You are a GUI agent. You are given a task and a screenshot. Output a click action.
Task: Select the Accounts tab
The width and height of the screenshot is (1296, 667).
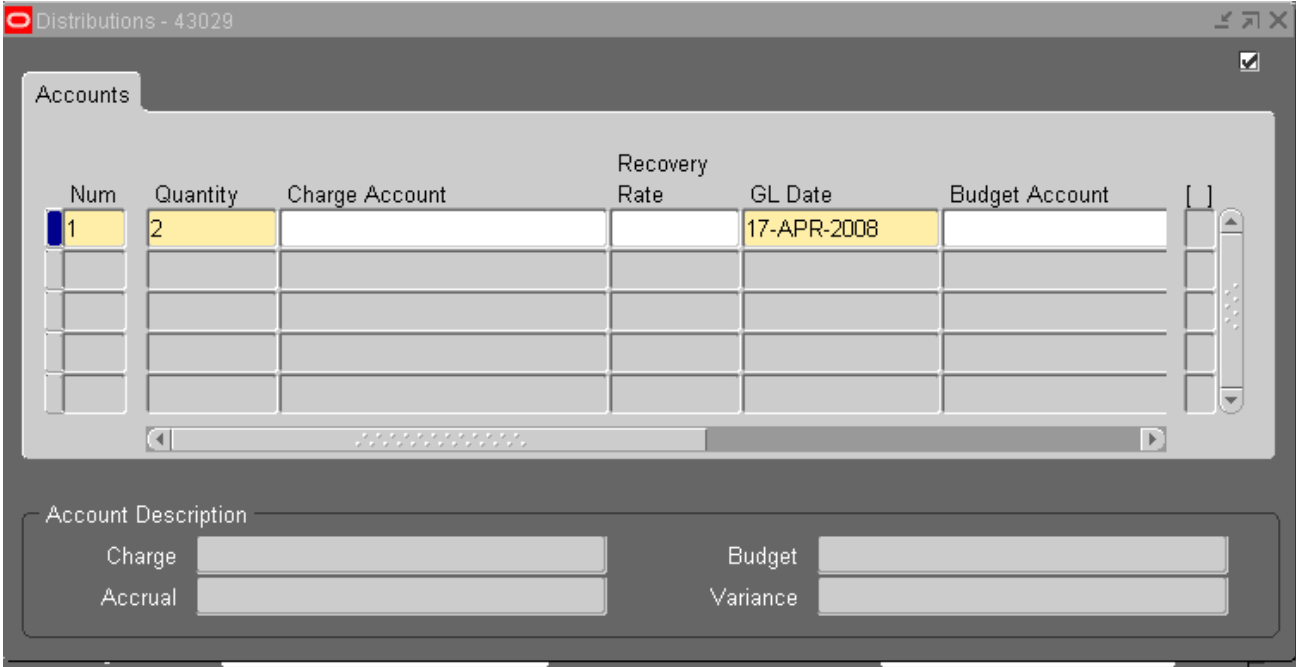[x=83, y=95]
